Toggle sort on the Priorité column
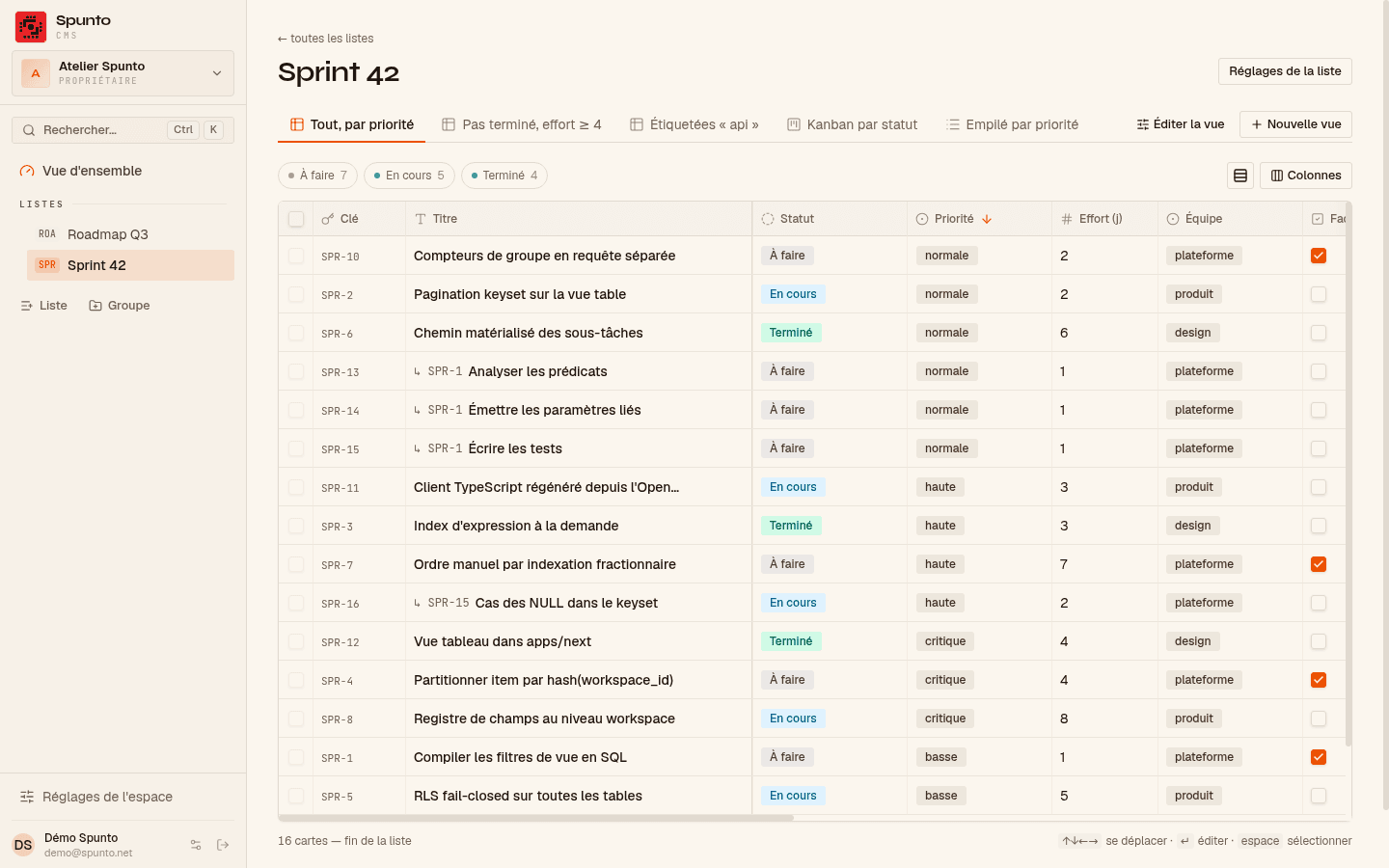This screenshot has height=868, width=1389. point(979,219)
